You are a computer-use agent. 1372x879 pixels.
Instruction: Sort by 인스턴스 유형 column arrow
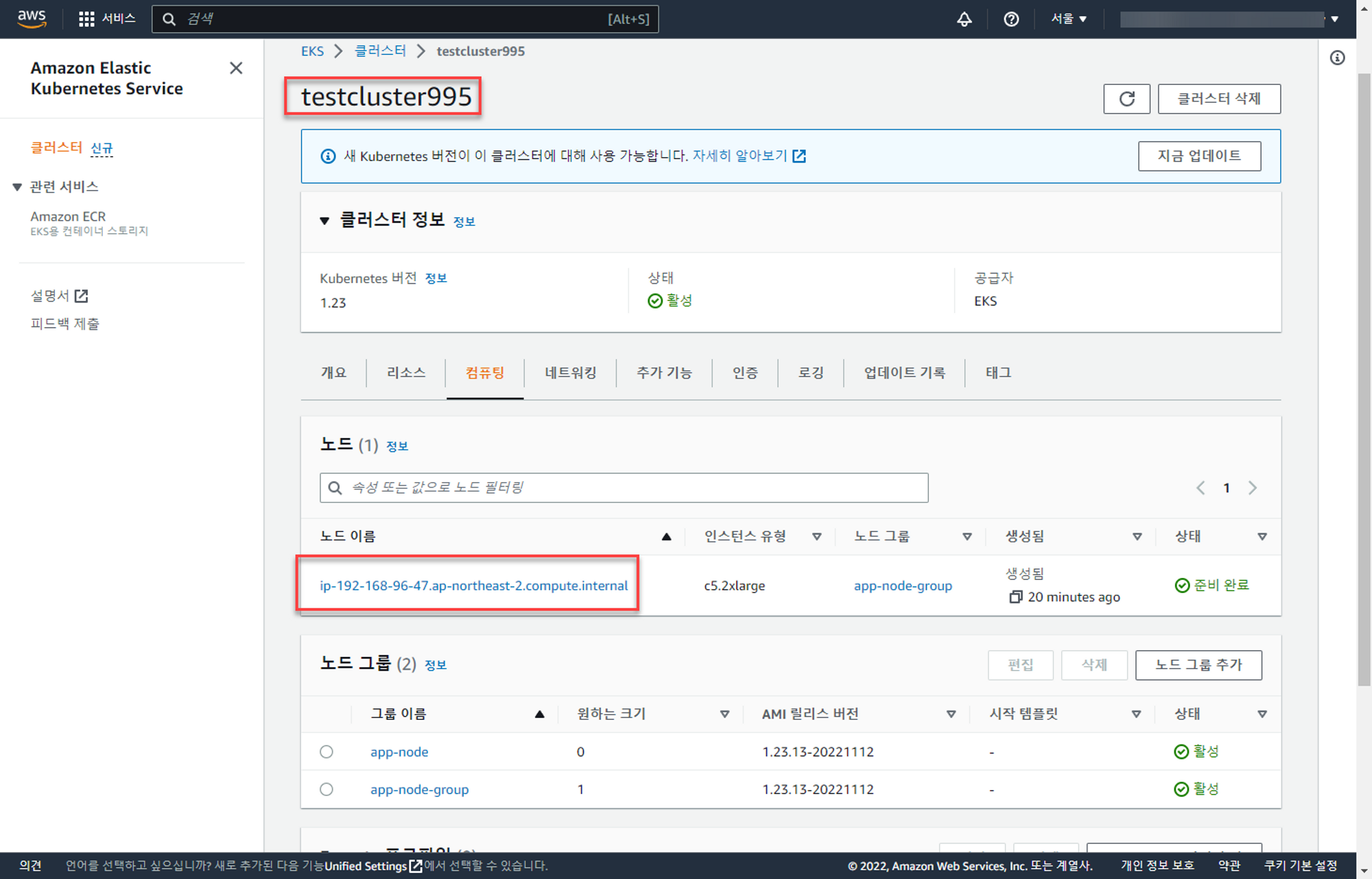click(x=816, y=537)
